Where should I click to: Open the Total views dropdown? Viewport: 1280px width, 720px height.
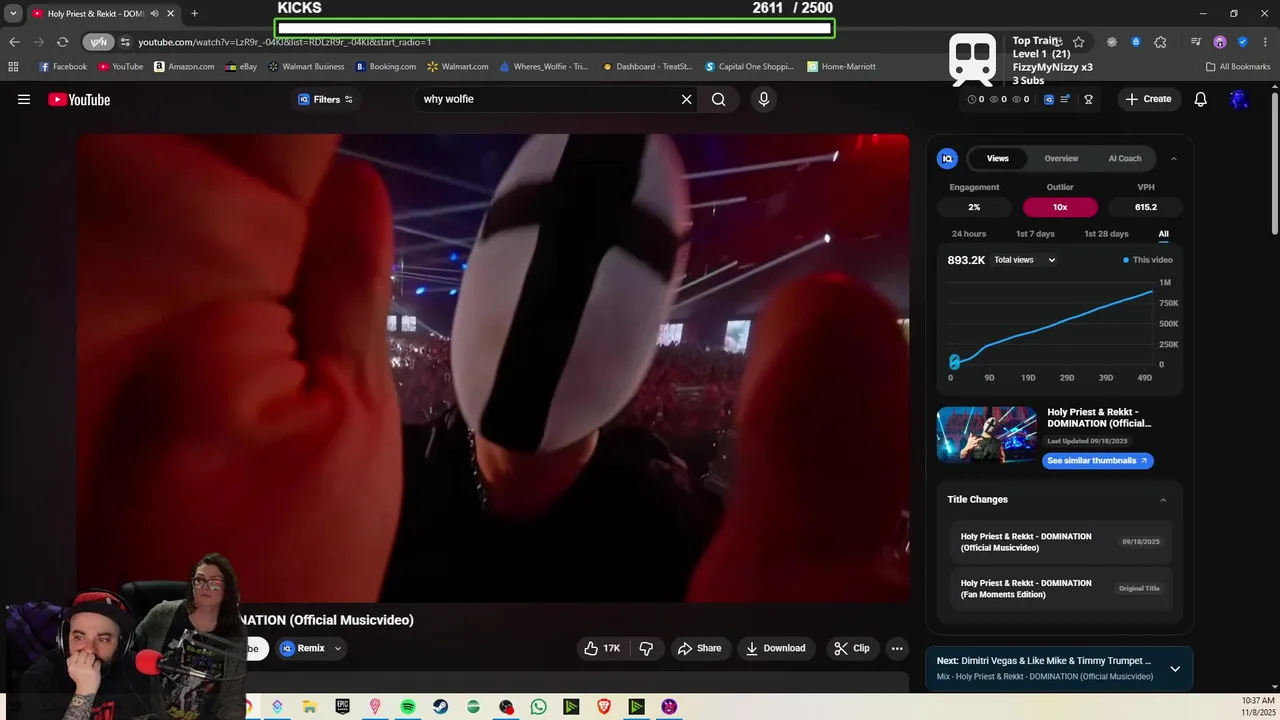(1024, 260)
